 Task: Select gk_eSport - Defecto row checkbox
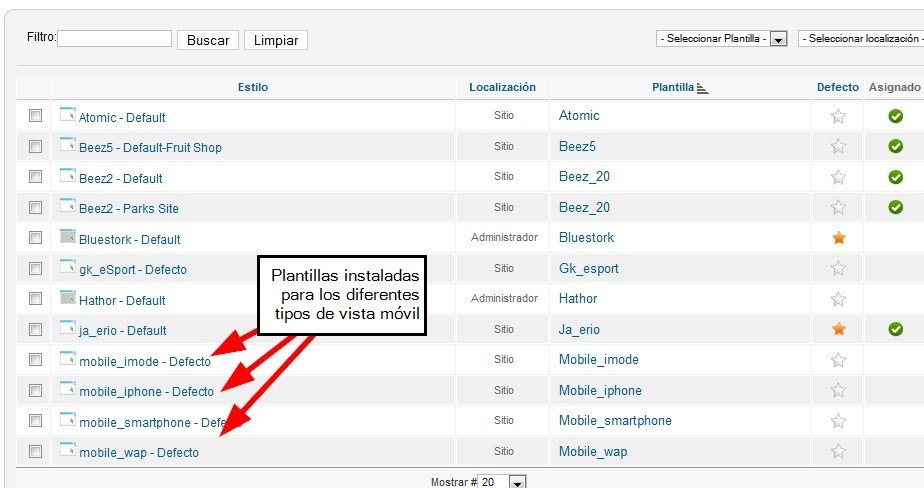pos(35,268)
